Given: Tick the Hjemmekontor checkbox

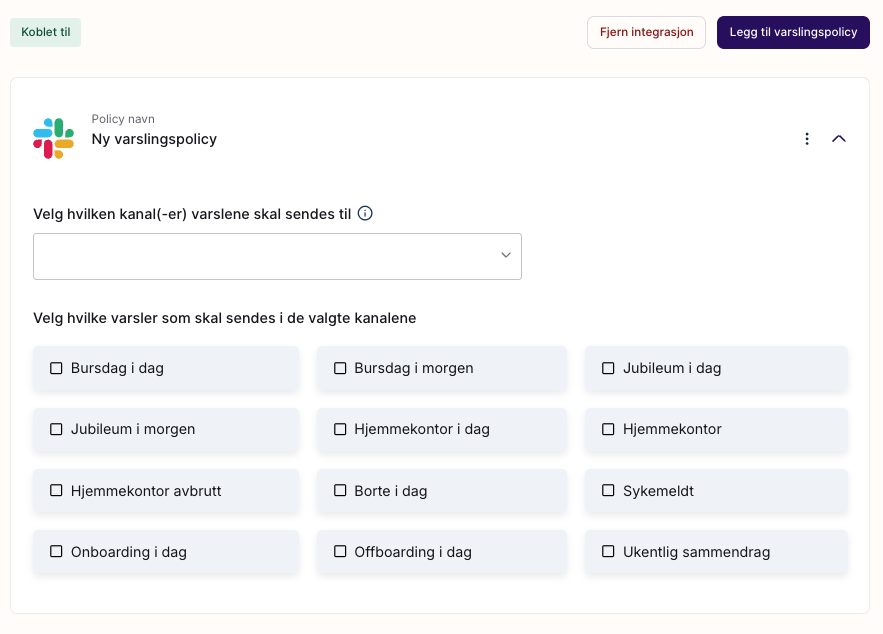Looking at the screenshot, I should (608, 429).
